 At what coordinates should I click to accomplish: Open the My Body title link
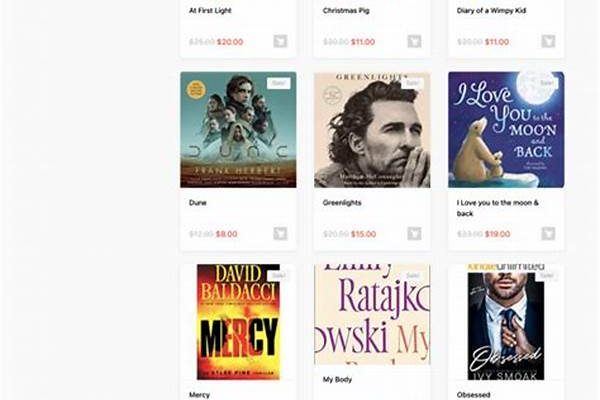click(x=337, y=380)
